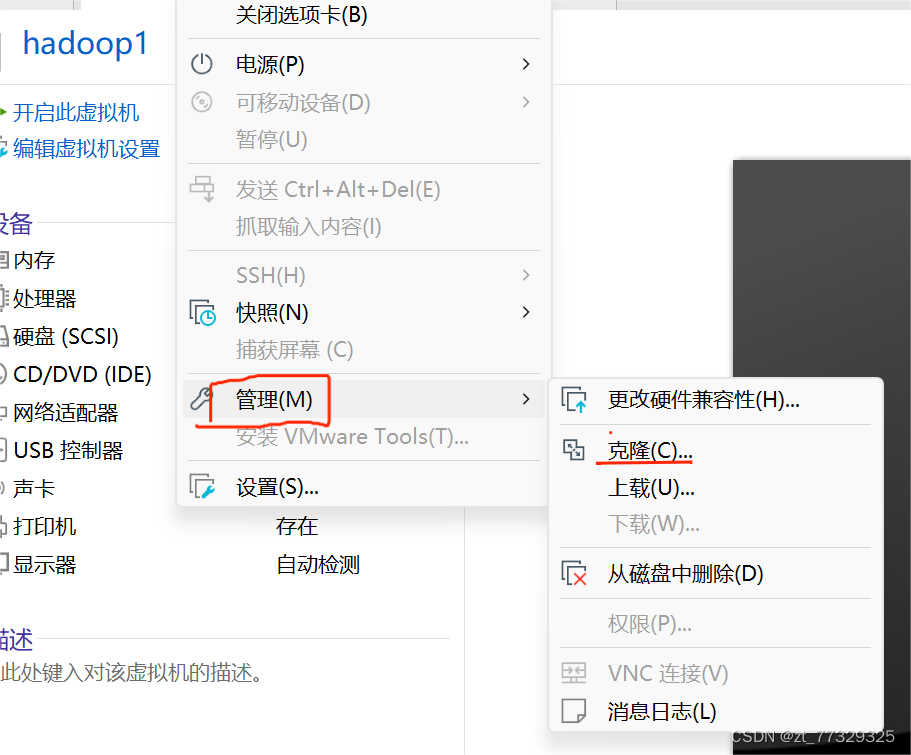Click the hadoop1 virtual machine title
911x755 pixels.
coord(85,44)
